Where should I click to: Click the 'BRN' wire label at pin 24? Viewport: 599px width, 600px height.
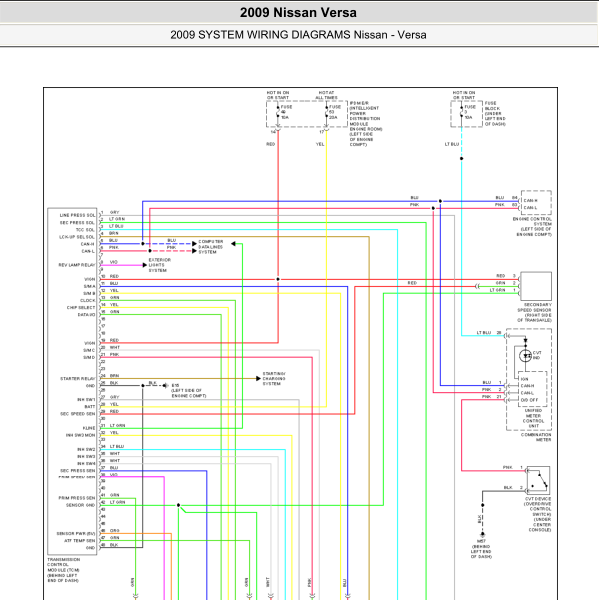pos(114,376)
